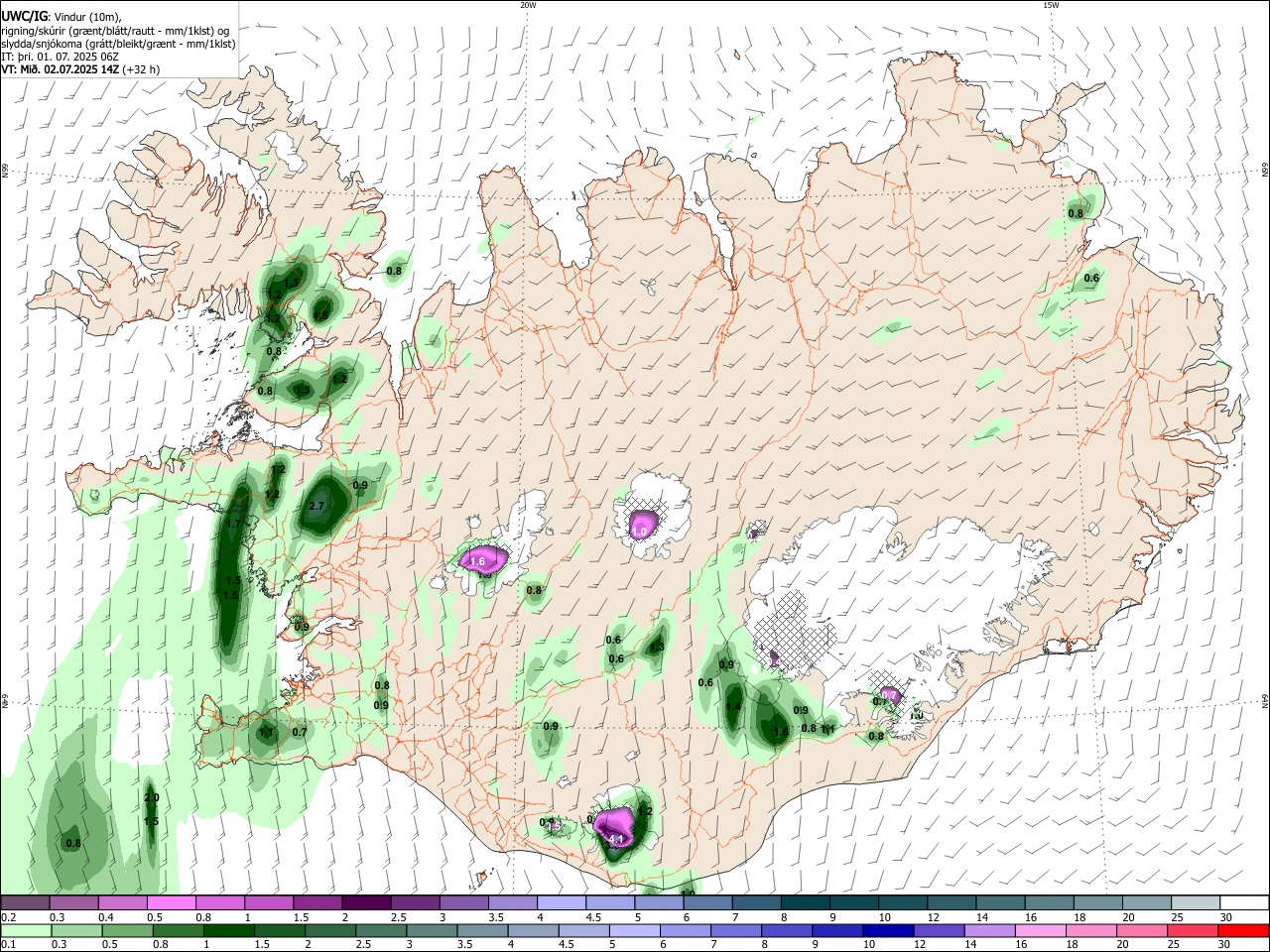Select the '0.4' label on the snow scale

tap(104, 917)
